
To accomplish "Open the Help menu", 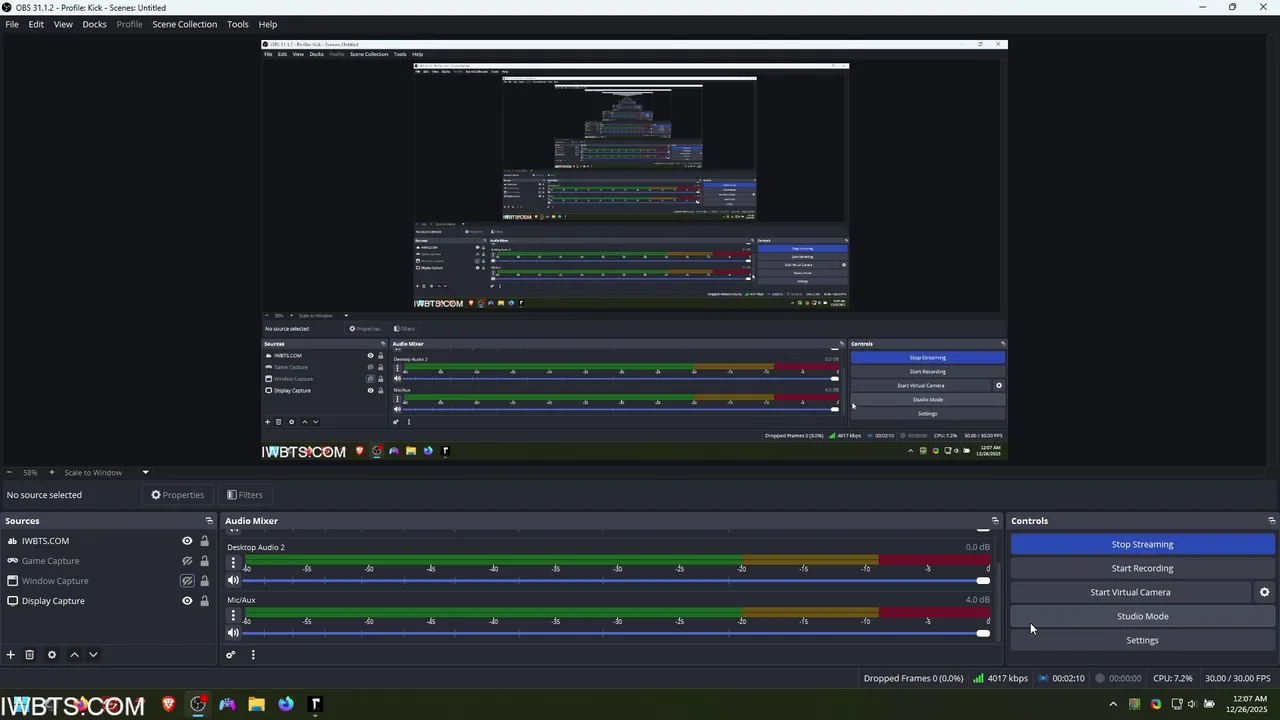I will 268,24.
